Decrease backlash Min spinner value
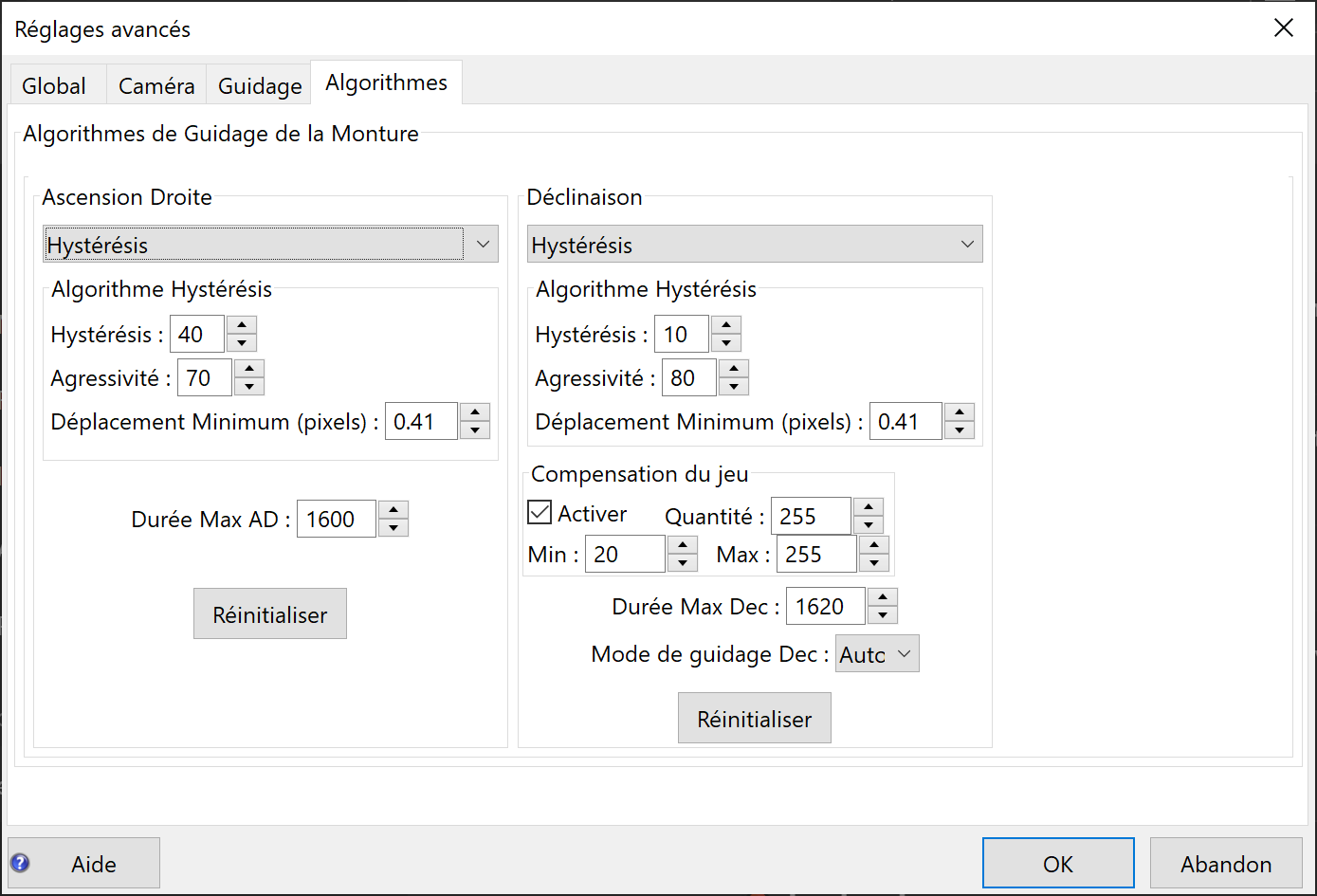The width and height of the screenshot is (1317, 896). click(683, 563)
